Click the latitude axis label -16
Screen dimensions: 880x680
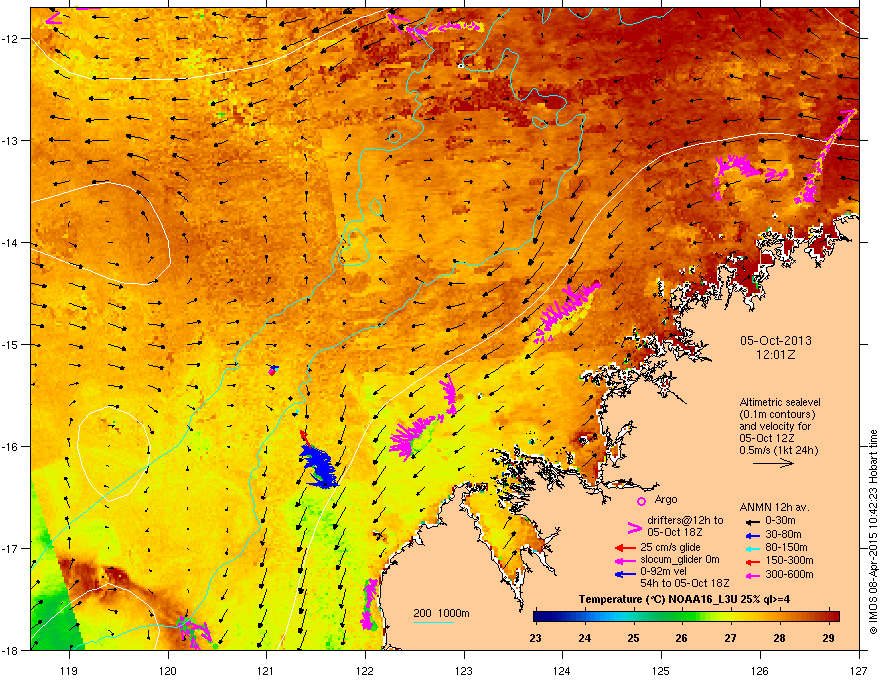tap(10, 447)
